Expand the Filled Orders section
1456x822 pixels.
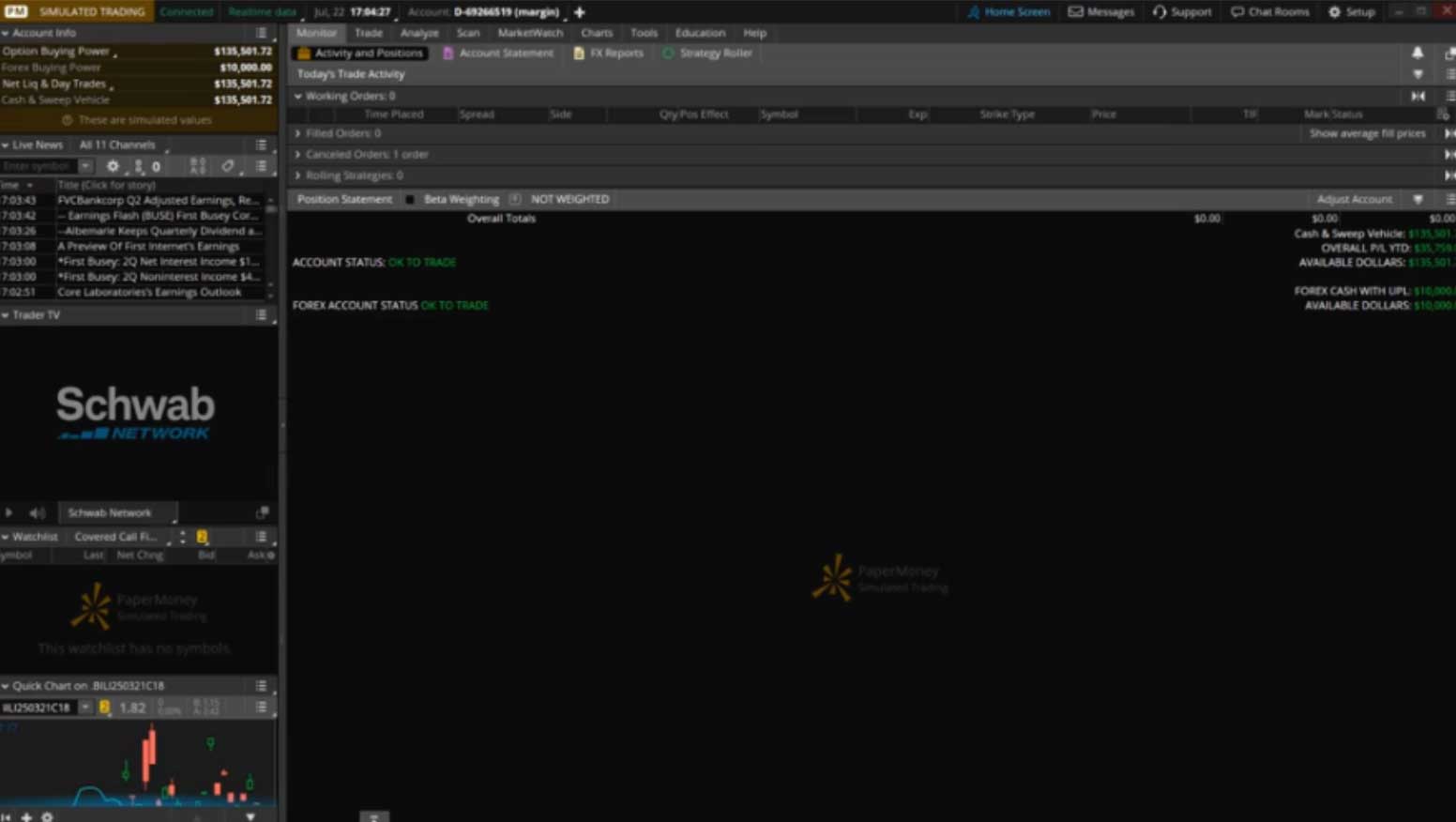298,133
